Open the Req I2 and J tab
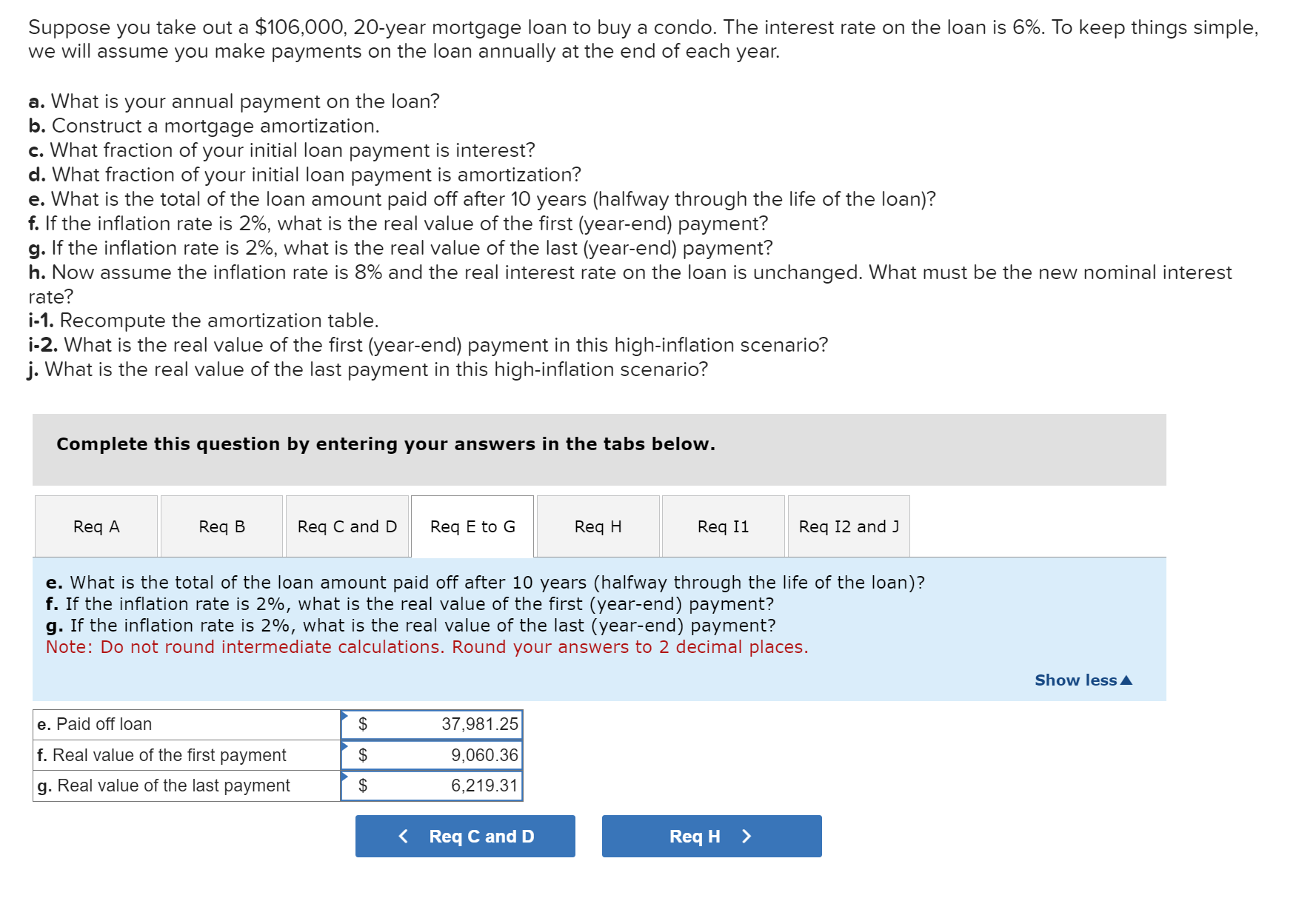Viewport: 1316px width, 901px height. coord(849,526)
